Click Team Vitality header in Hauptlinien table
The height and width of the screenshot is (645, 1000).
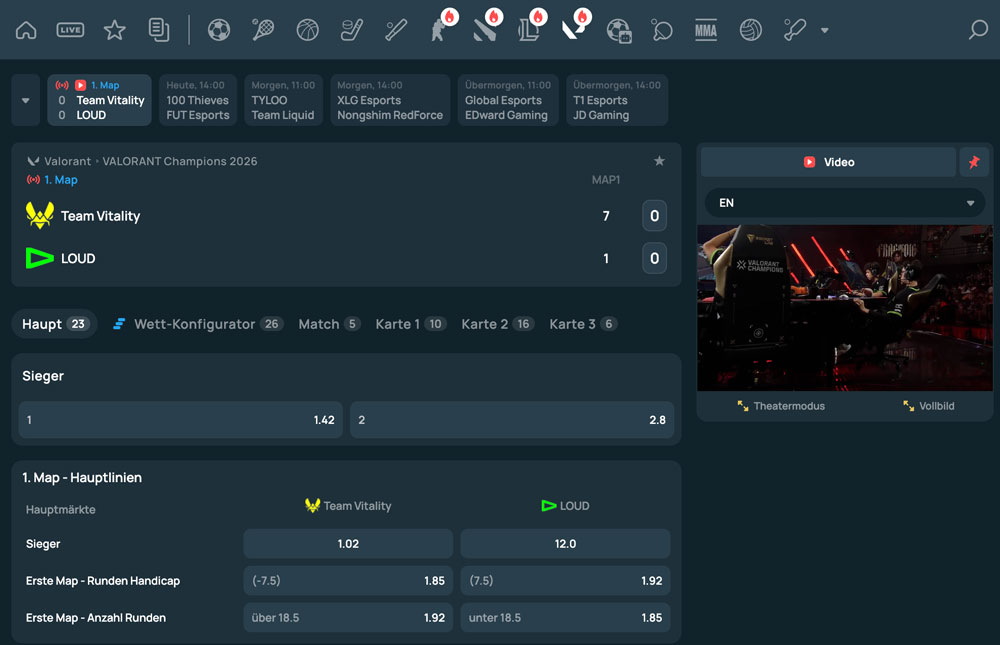coord(348,506)
